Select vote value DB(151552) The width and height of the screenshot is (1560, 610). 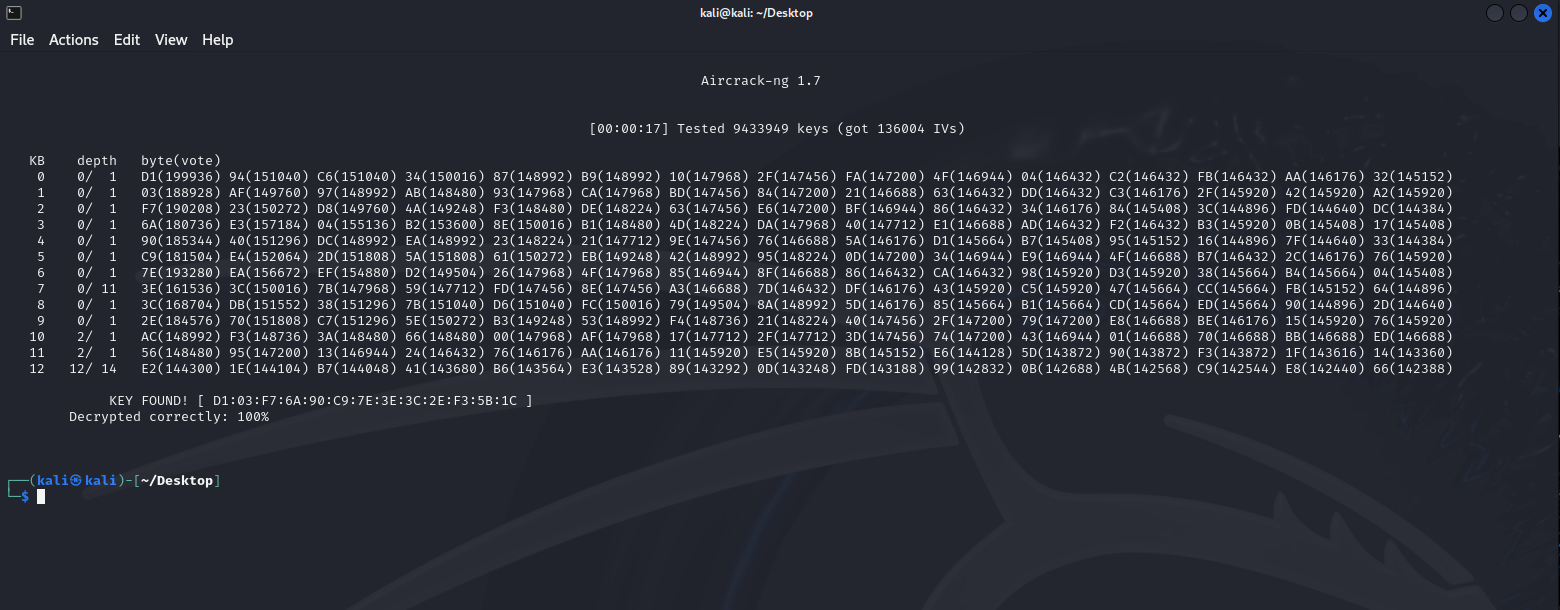tap(269, 305)
